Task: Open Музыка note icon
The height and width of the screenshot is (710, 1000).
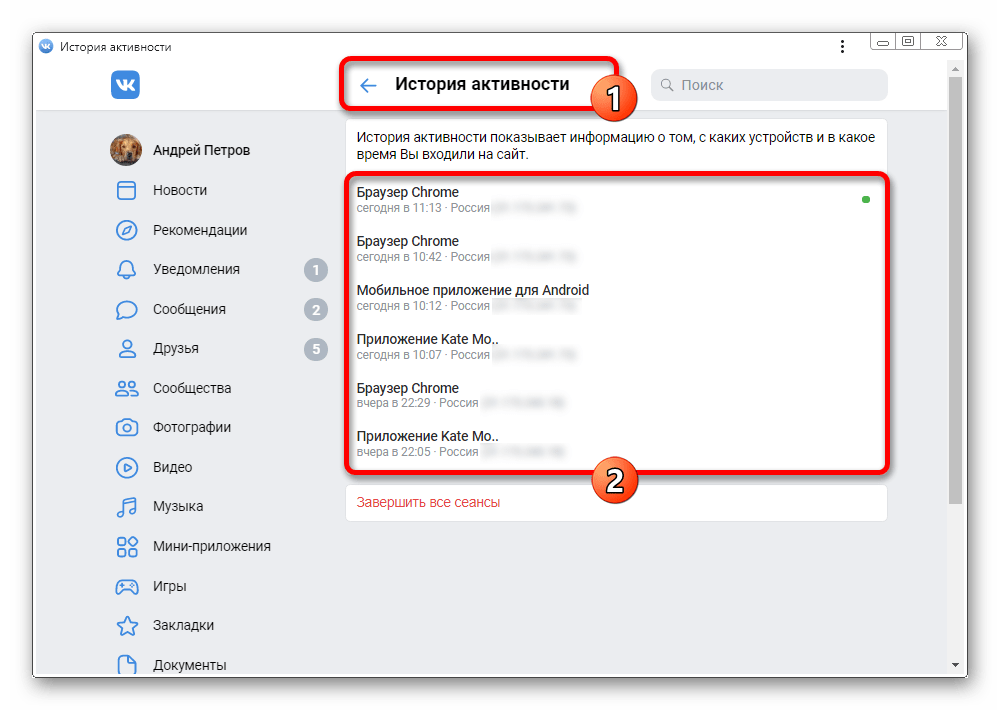Action: click(126, 507)
